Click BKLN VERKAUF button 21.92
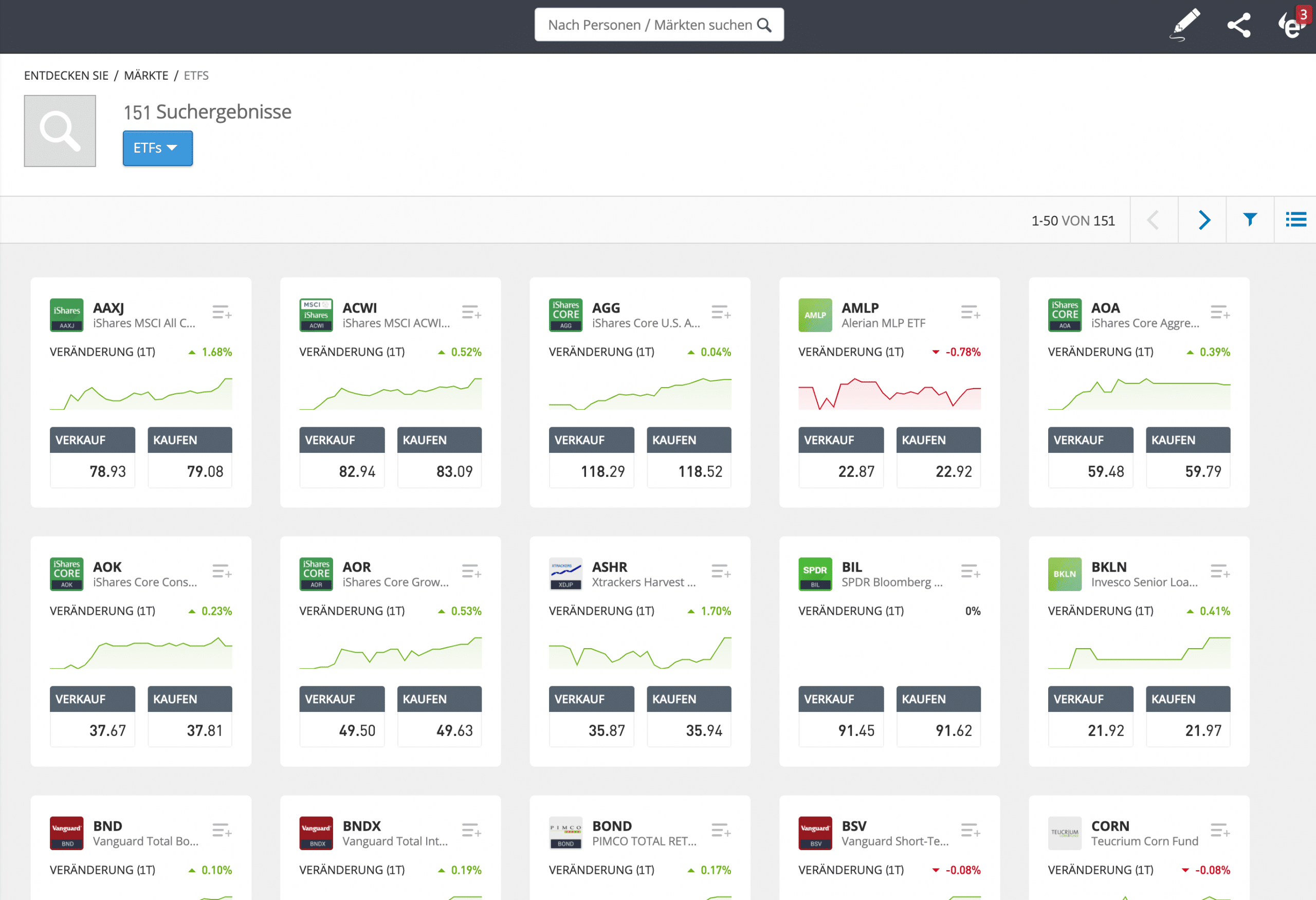 tap(1091, 717)
